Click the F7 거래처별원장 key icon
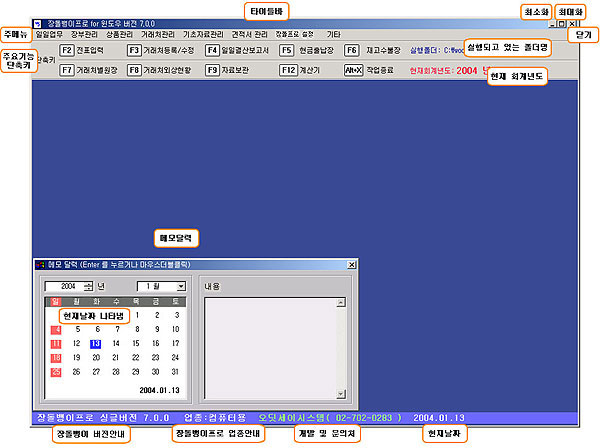Viewport: 600px width, 448px height. (x=67, y=70)
